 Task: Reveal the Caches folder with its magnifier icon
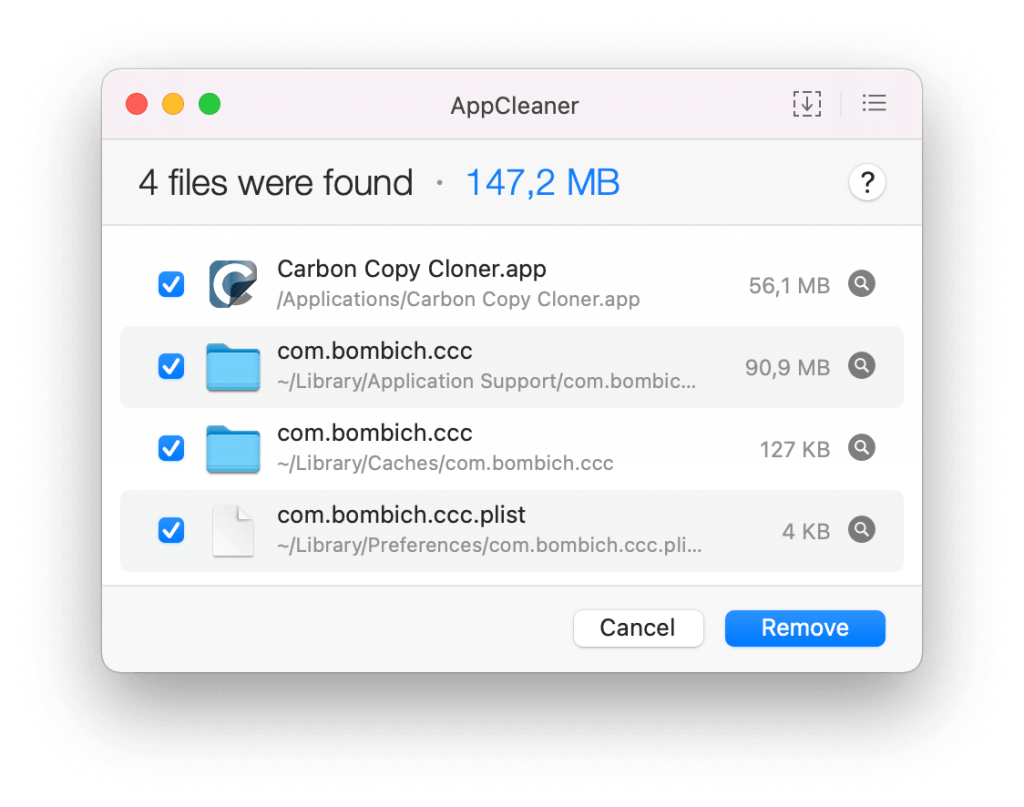coord(861,448)
